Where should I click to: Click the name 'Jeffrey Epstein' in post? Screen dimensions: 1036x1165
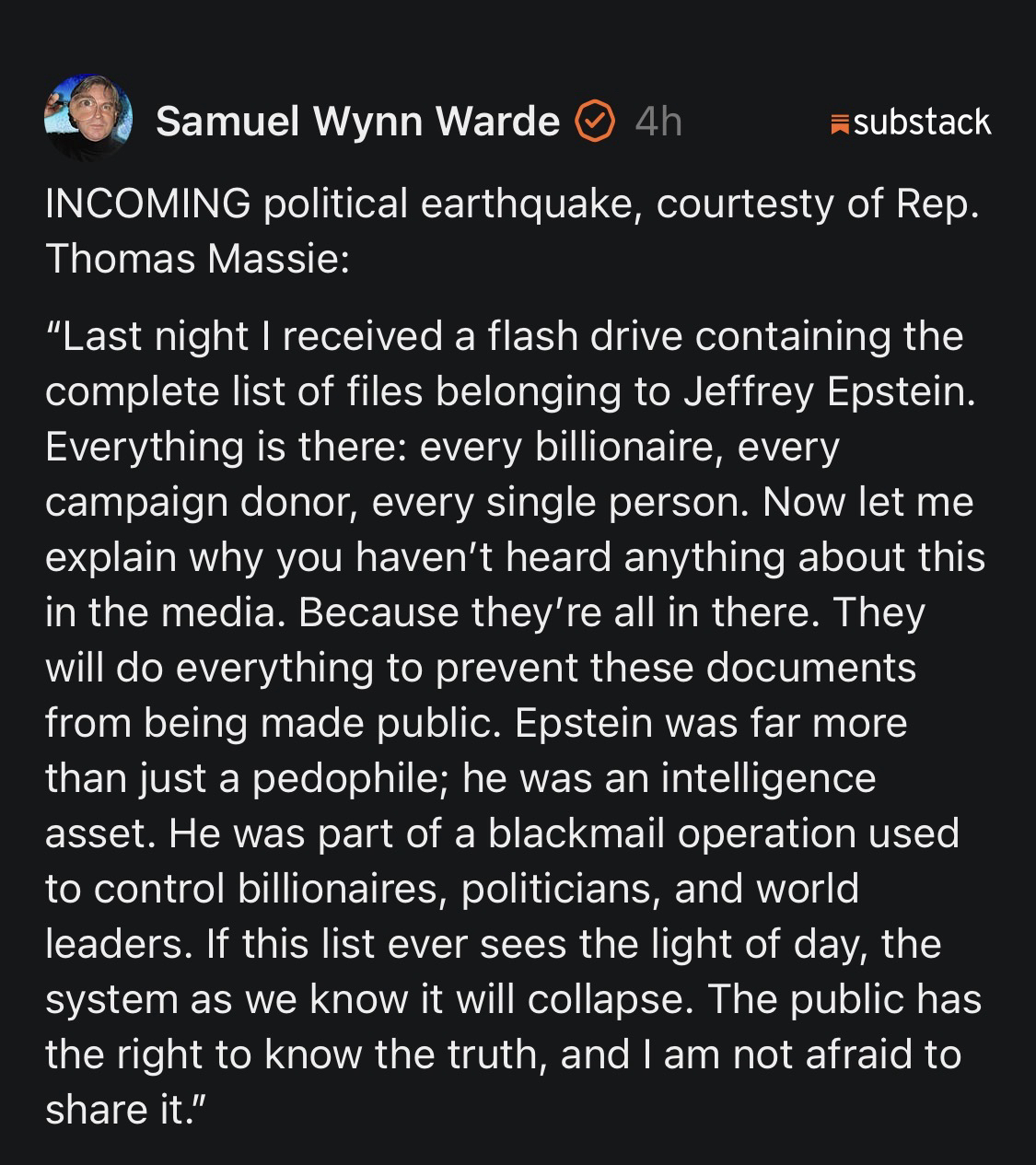pyautogui.click(x=827, y=391)
